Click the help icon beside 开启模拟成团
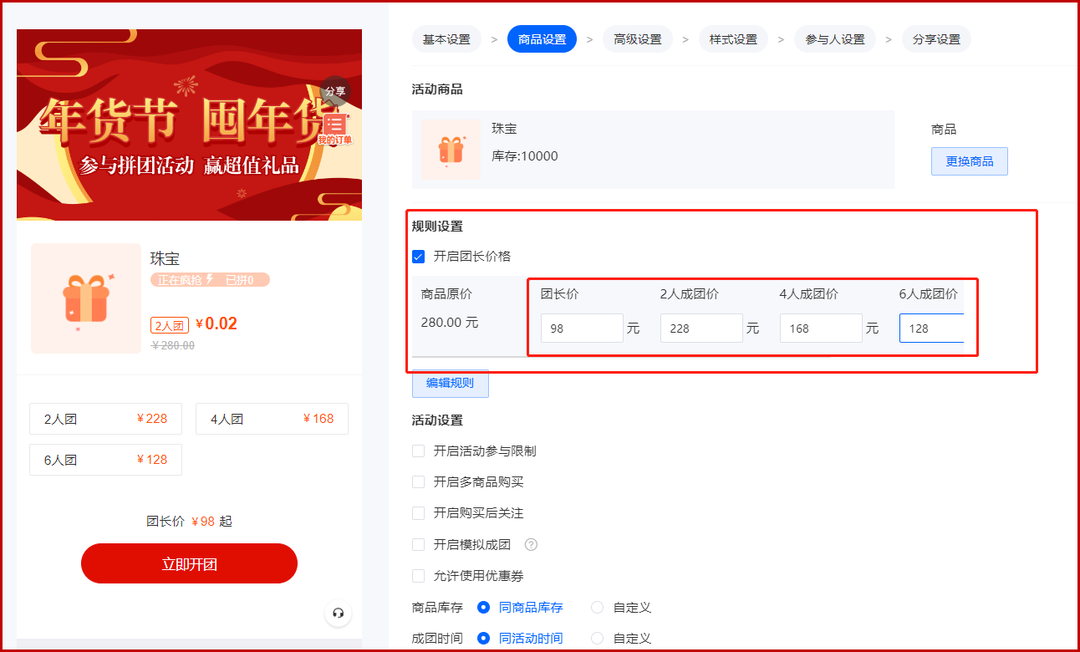The image size is (1080, 652). (x=531, y=545)
